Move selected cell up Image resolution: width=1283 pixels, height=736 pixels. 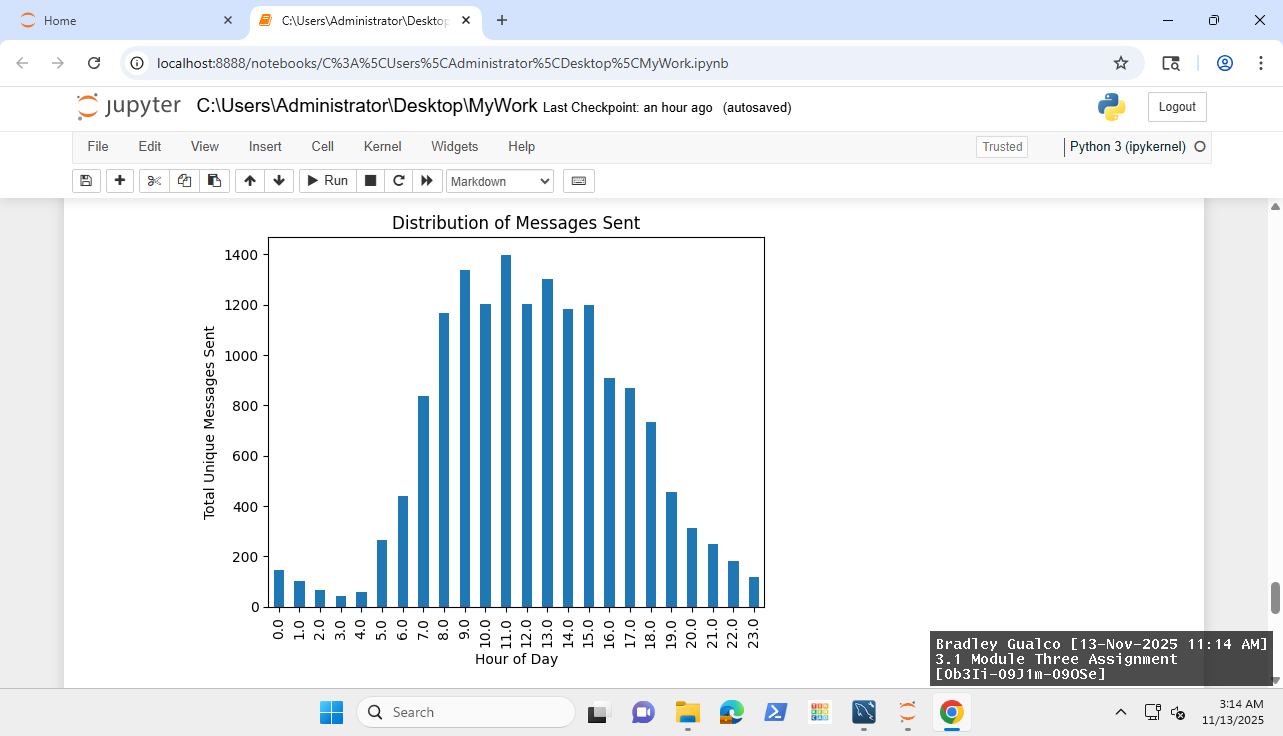click(x=249, y=181)
